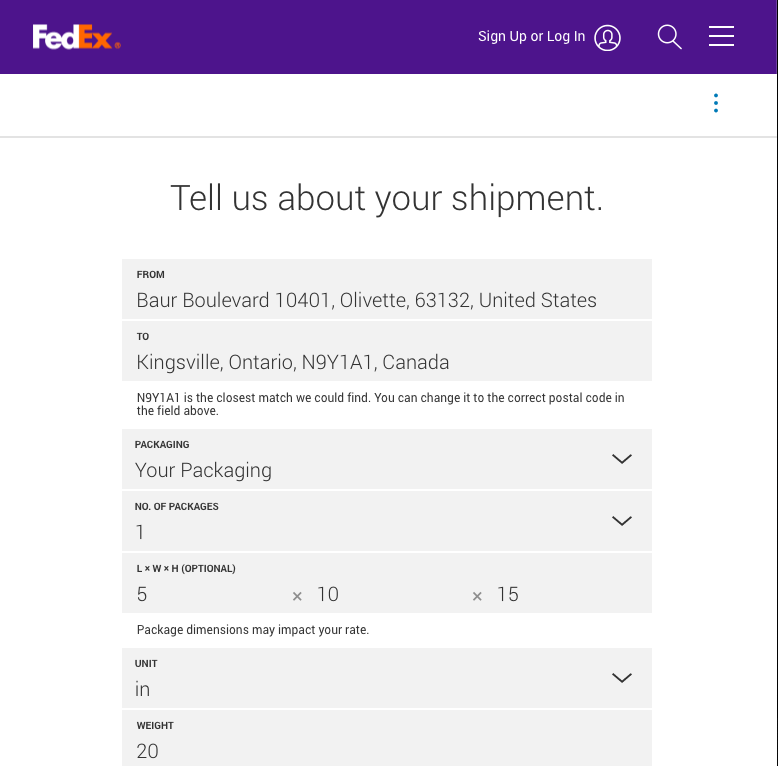This screenshot has width=778, height=766.
Task: Click the length field containing 5
Action: pos(208,594)
